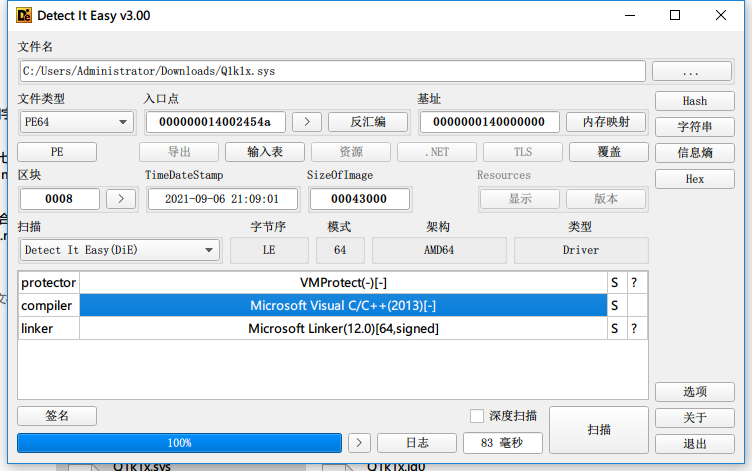This screenshot has height=471, width=752.
Task: Open 选项 options
Action: pos(694,392)
